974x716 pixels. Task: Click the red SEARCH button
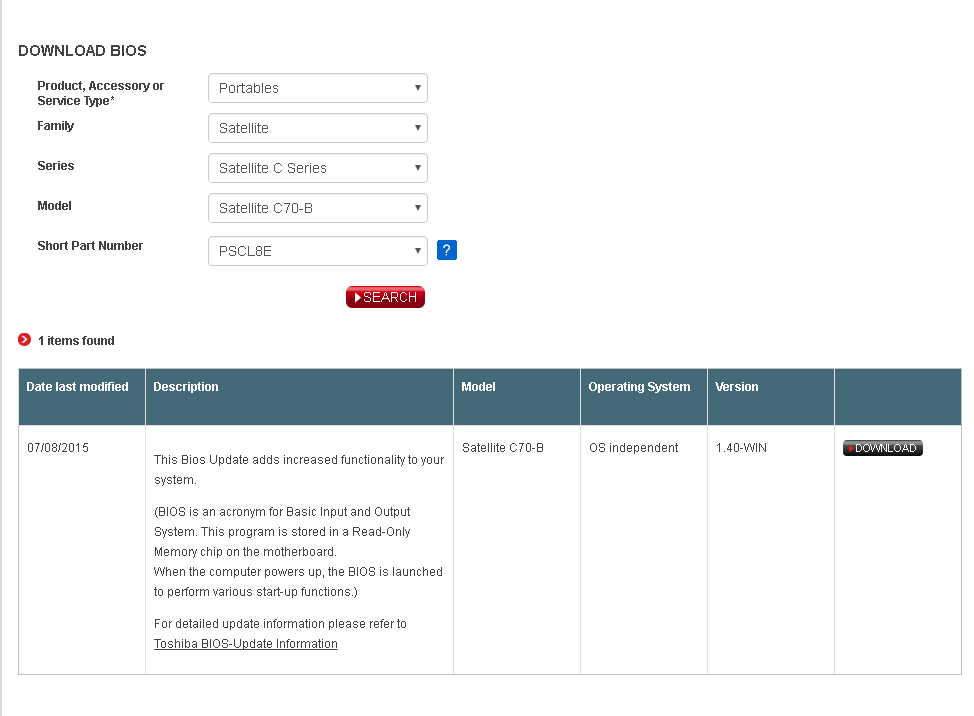(x=385, y=297)
